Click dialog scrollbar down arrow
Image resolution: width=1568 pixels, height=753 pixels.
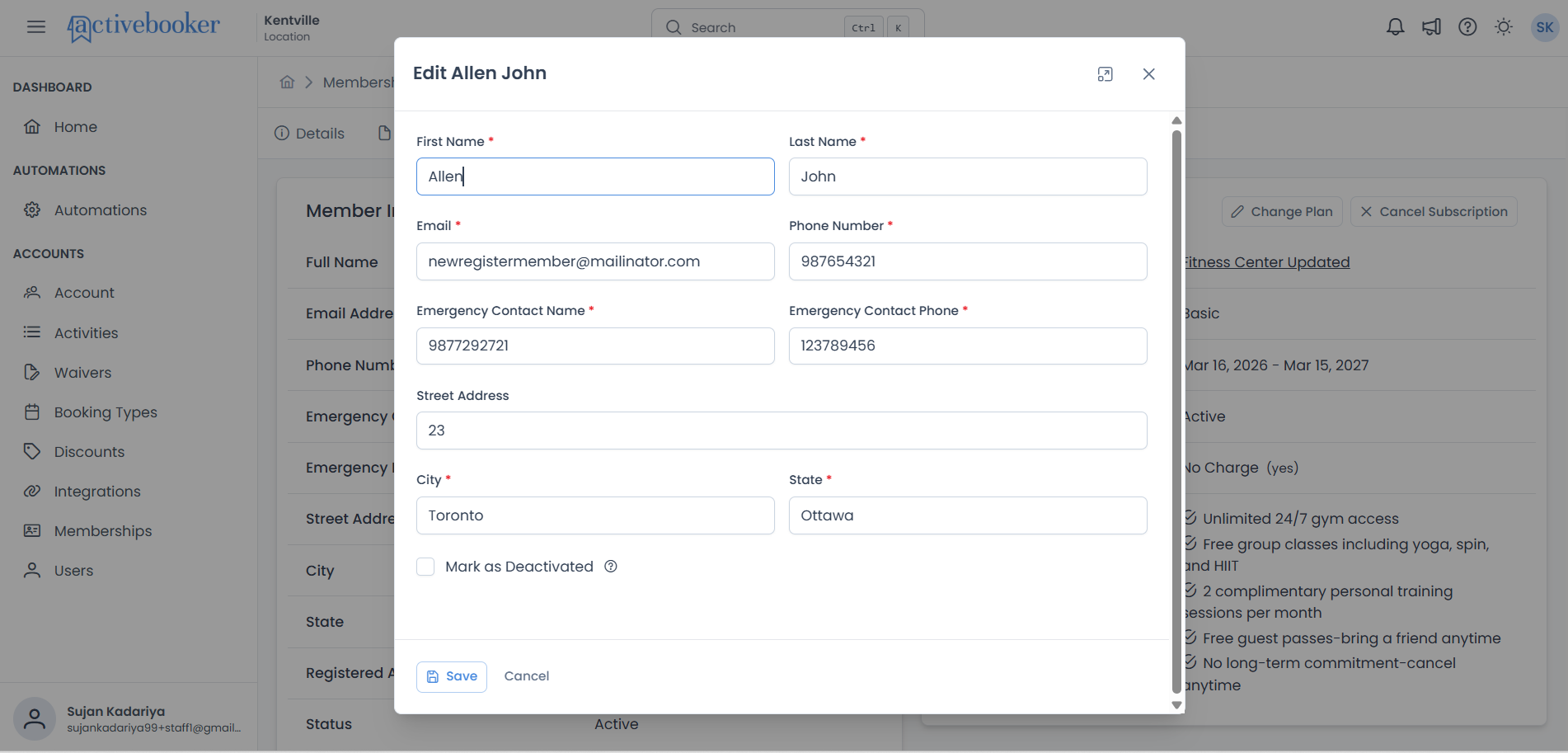[1176, 705]
